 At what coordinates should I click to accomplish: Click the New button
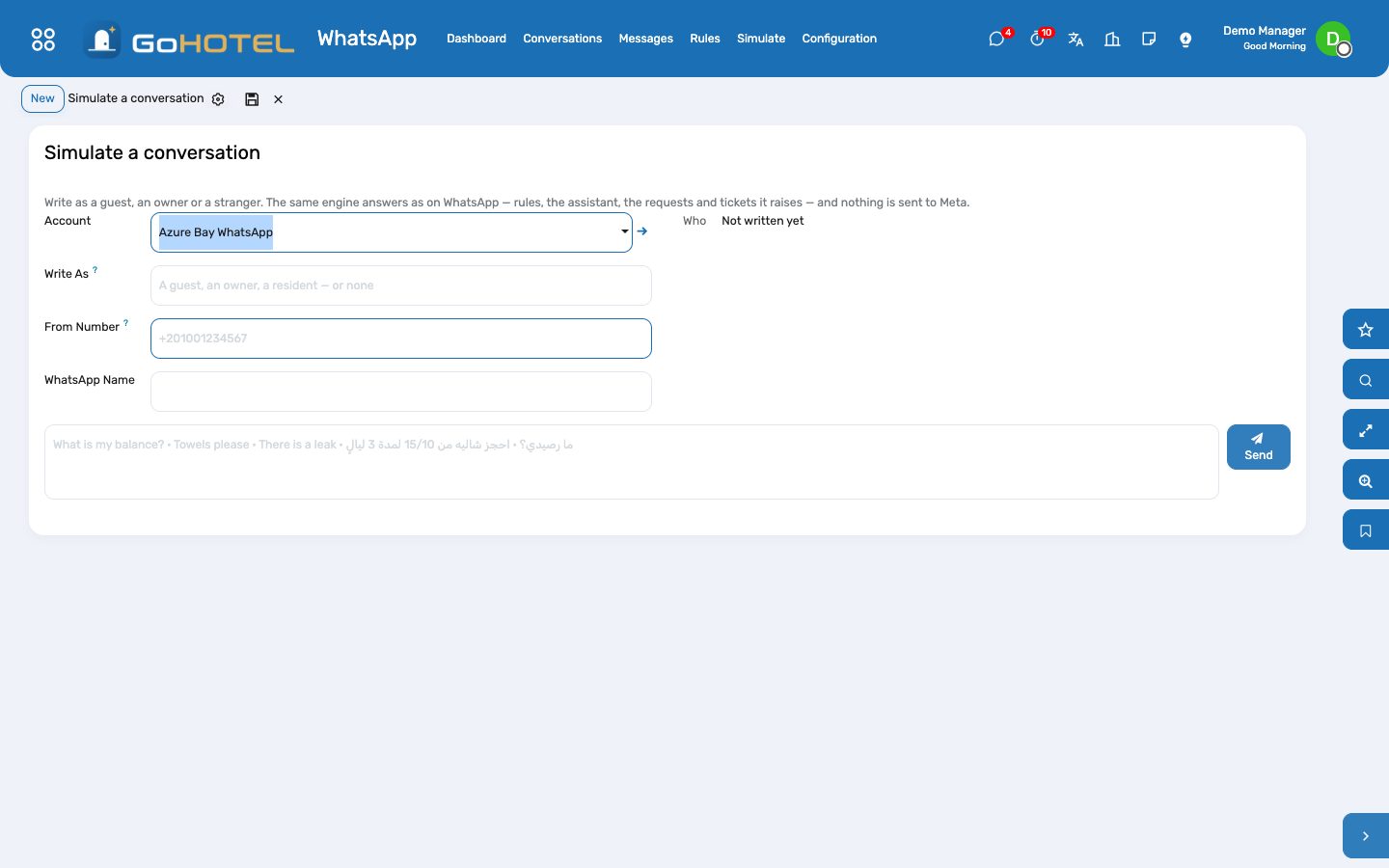[x=42, y=98]
